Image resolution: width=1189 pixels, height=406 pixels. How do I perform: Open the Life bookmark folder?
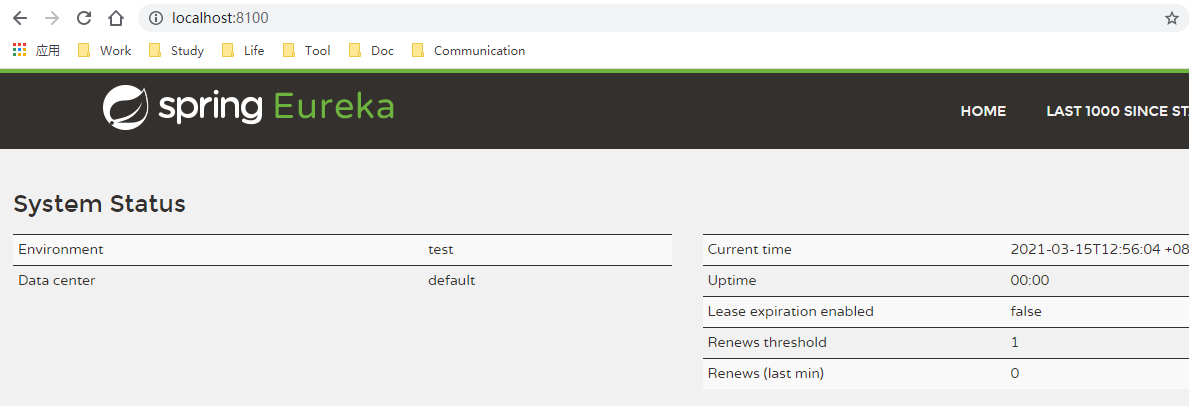point(243,51)
